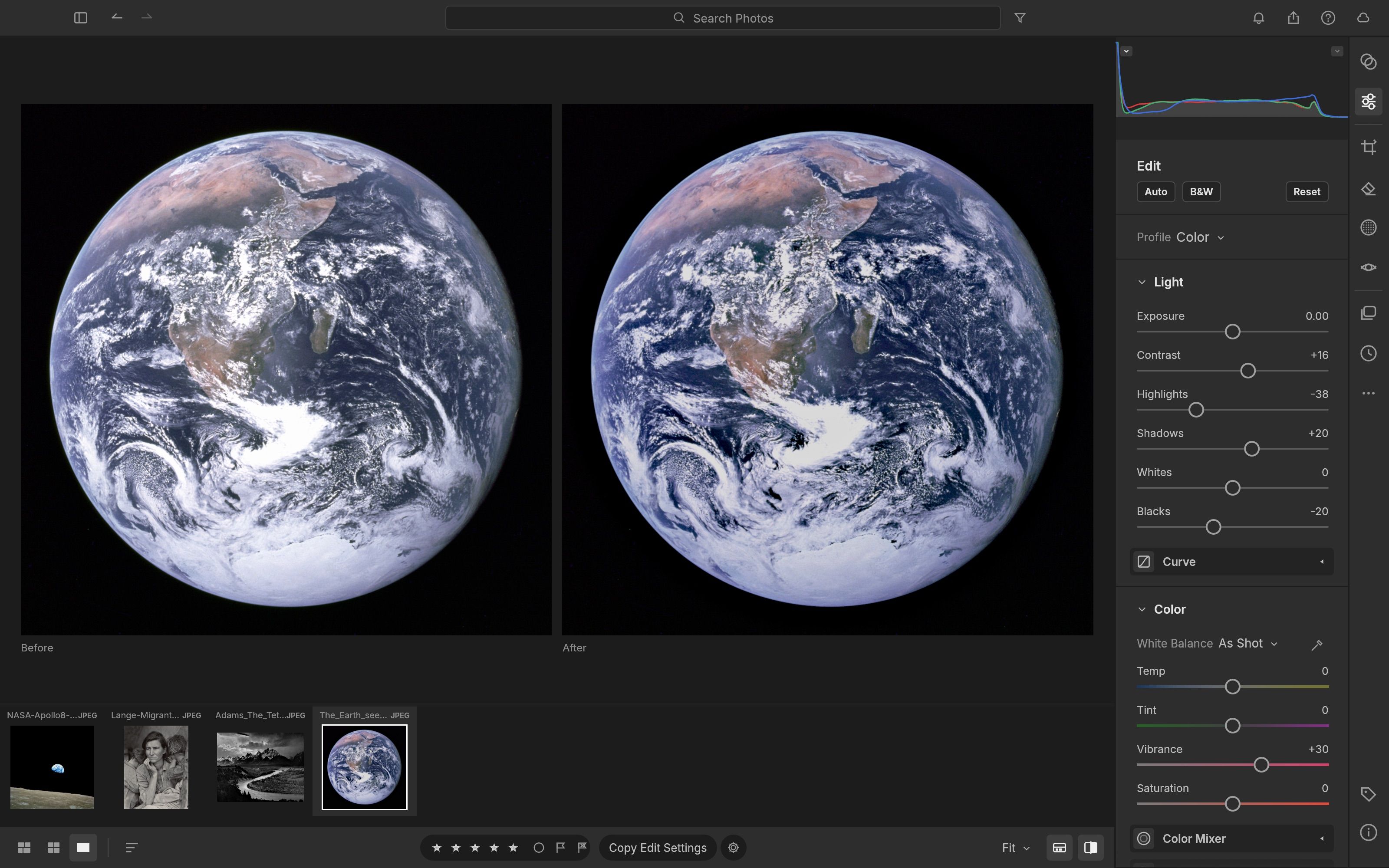
Task: Toggle the left sidebar panel icon
Action: tap(80, 18)
